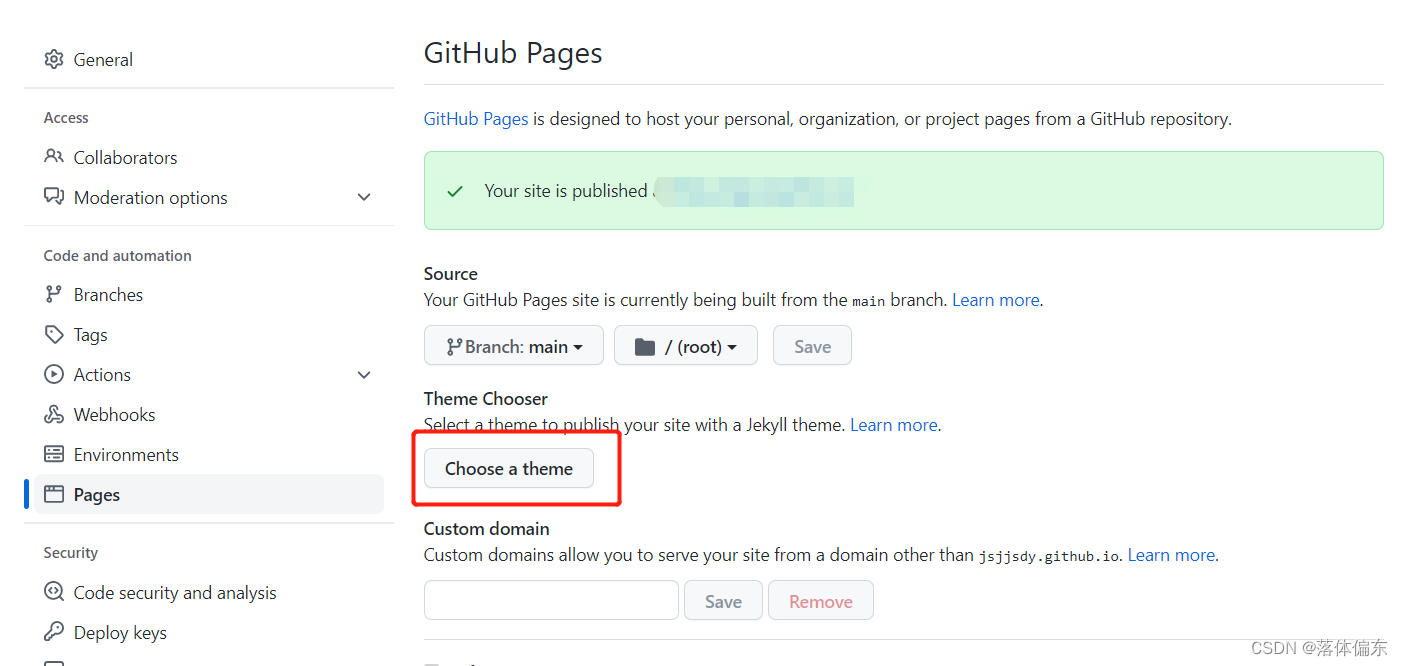Click Choose a theme button
This screenshot has width=1403, height=666.
pos(509,468)
